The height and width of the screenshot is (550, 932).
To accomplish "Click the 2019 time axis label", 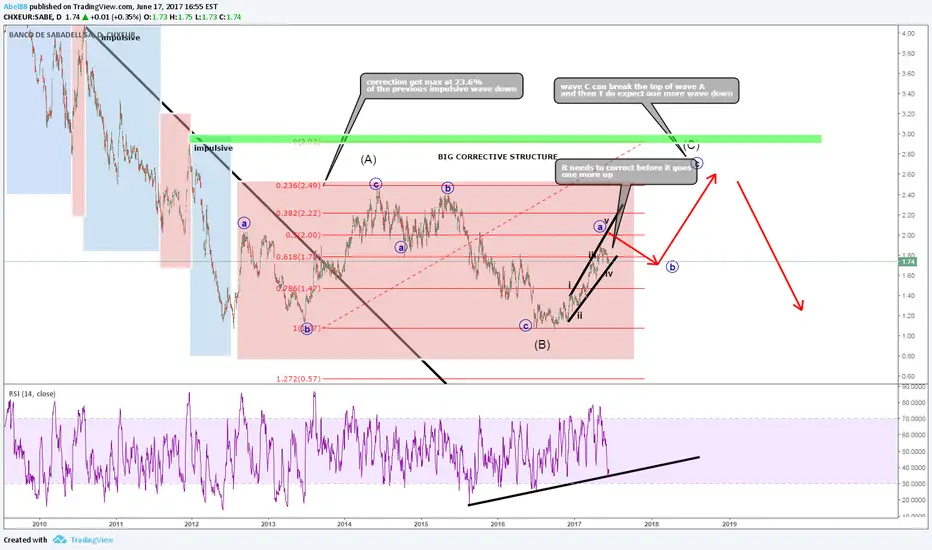I will pos(729,524).
